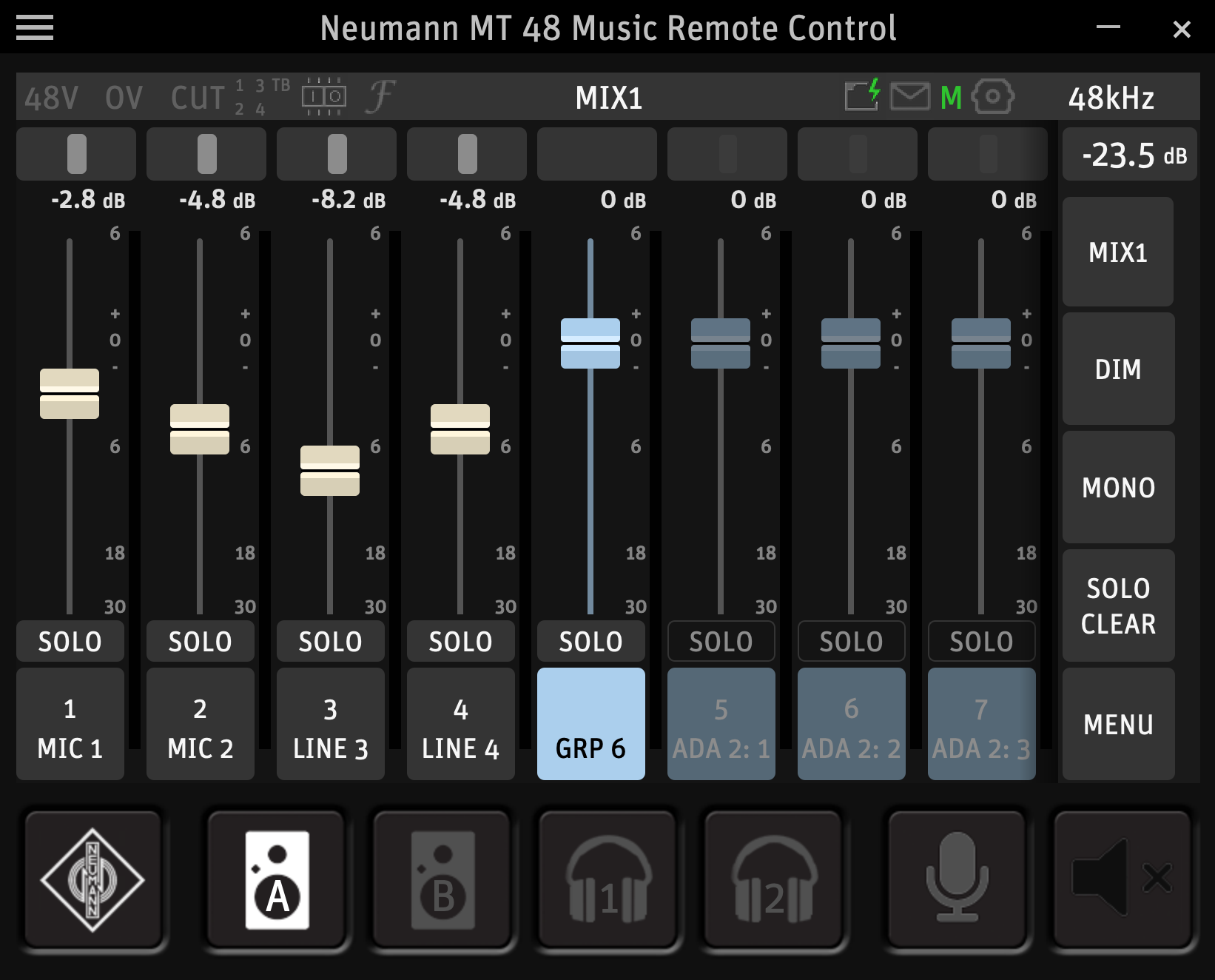This screenshot has width=1215, height=980.
Task: Enable the MONO monitoring button
Action: 1118,488
